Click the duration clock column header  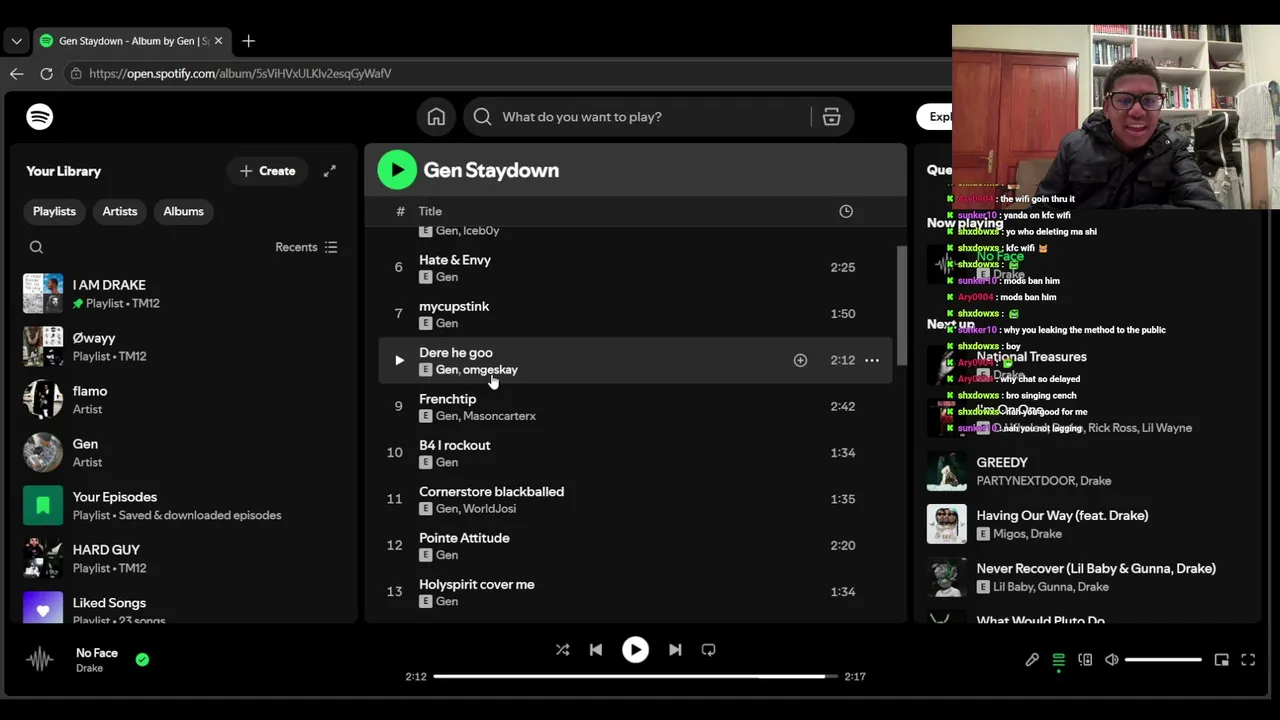[846, 211]
